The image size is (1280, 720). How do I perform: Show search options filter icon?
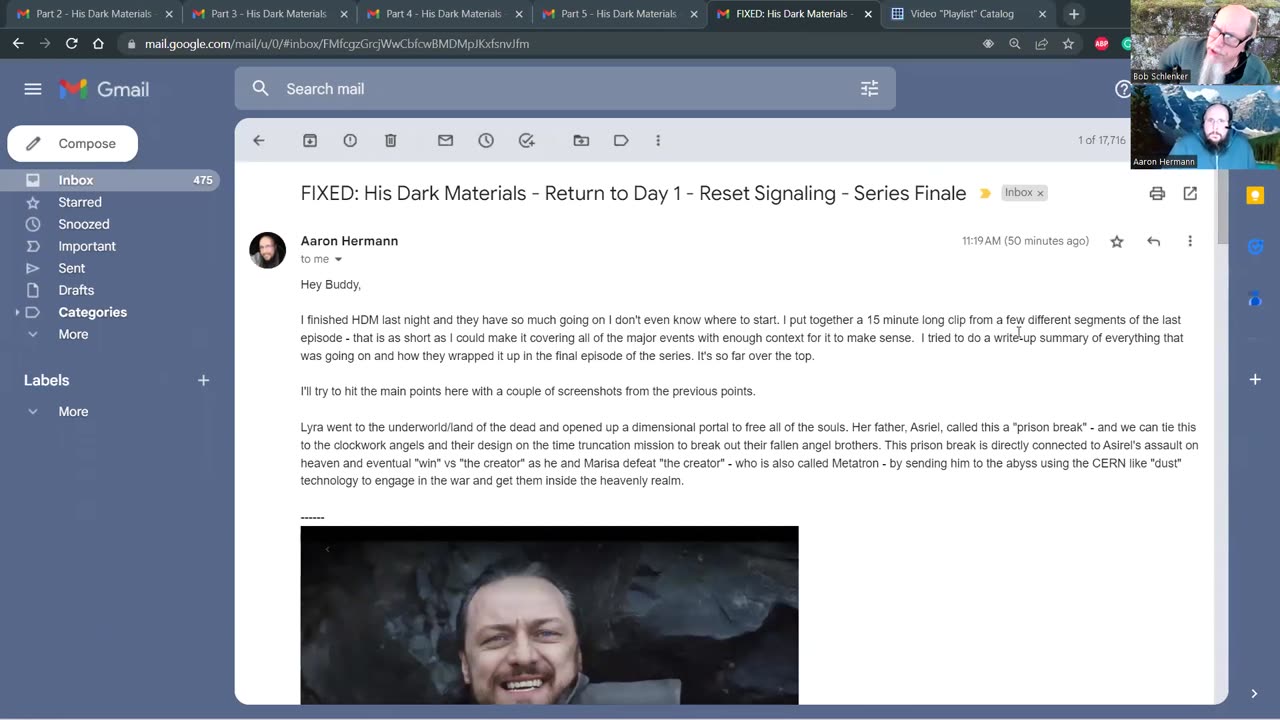tap(870, 89)
